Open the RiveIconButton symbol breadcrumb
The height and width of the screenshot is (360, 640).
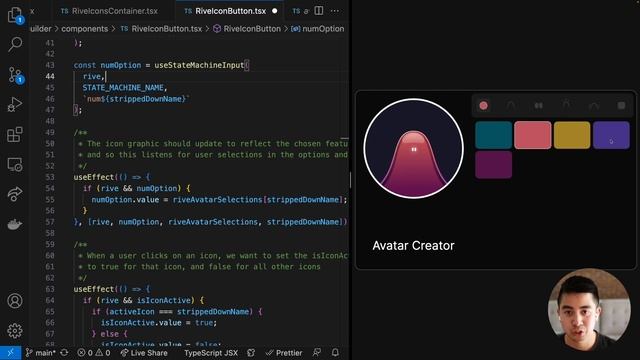tap(247, 29)
